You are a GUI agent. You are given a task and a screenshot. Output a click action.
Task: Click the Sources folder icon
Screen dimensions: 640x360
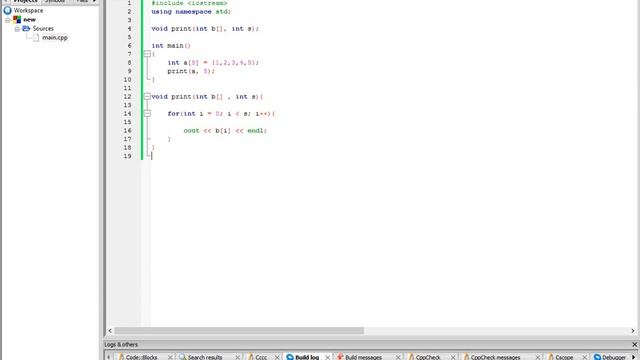click(x=26, y=29)
